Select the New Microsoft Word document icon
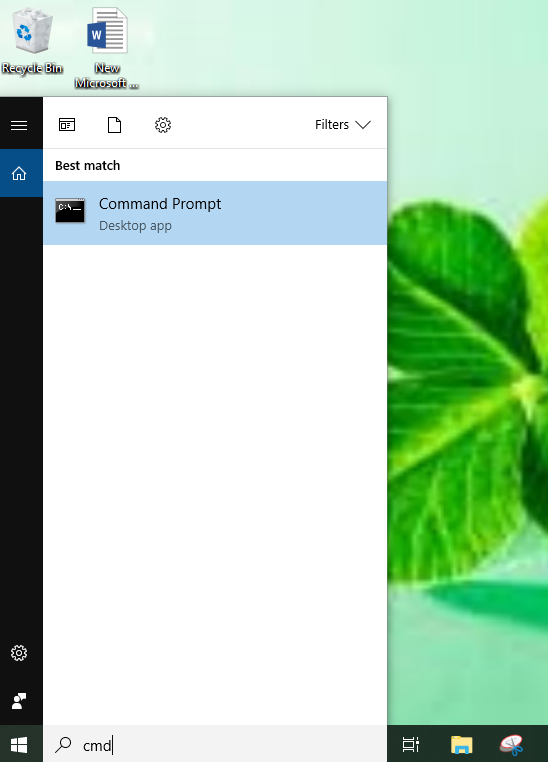 pyautogui.click(x=107, y=48)
